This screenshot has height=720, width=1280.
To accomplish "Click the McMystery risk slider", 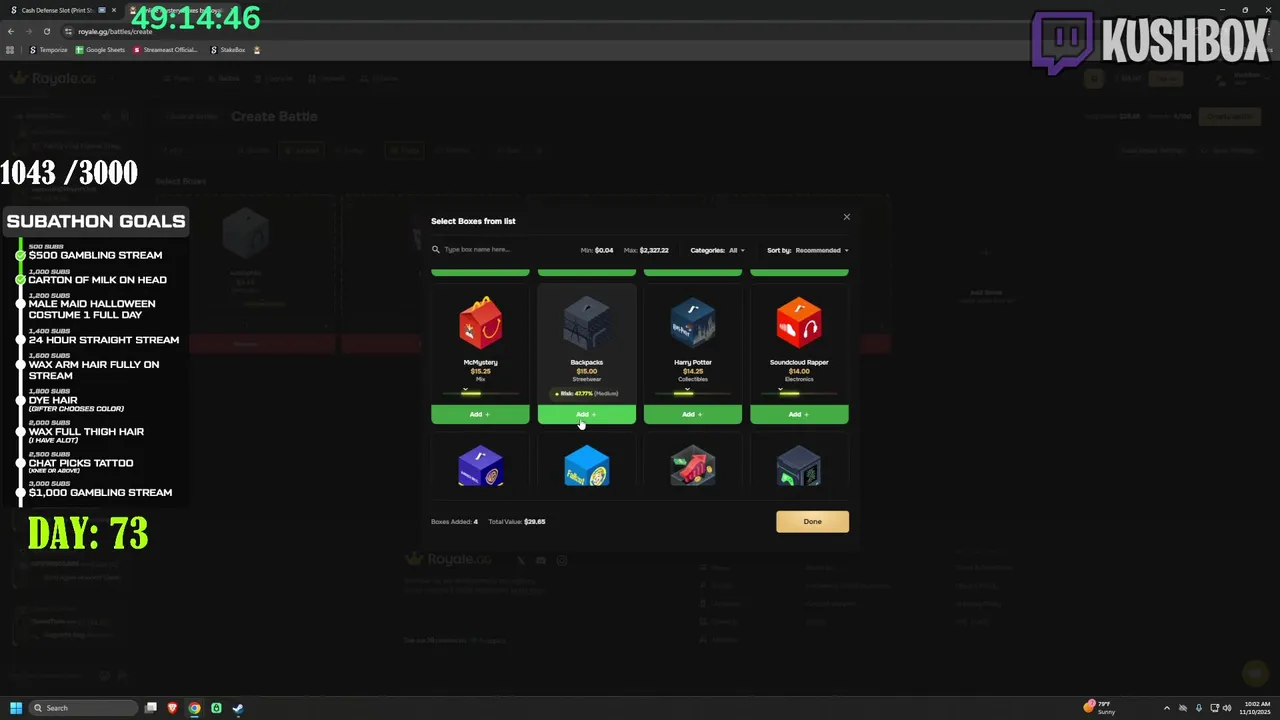I will point(480,393).
